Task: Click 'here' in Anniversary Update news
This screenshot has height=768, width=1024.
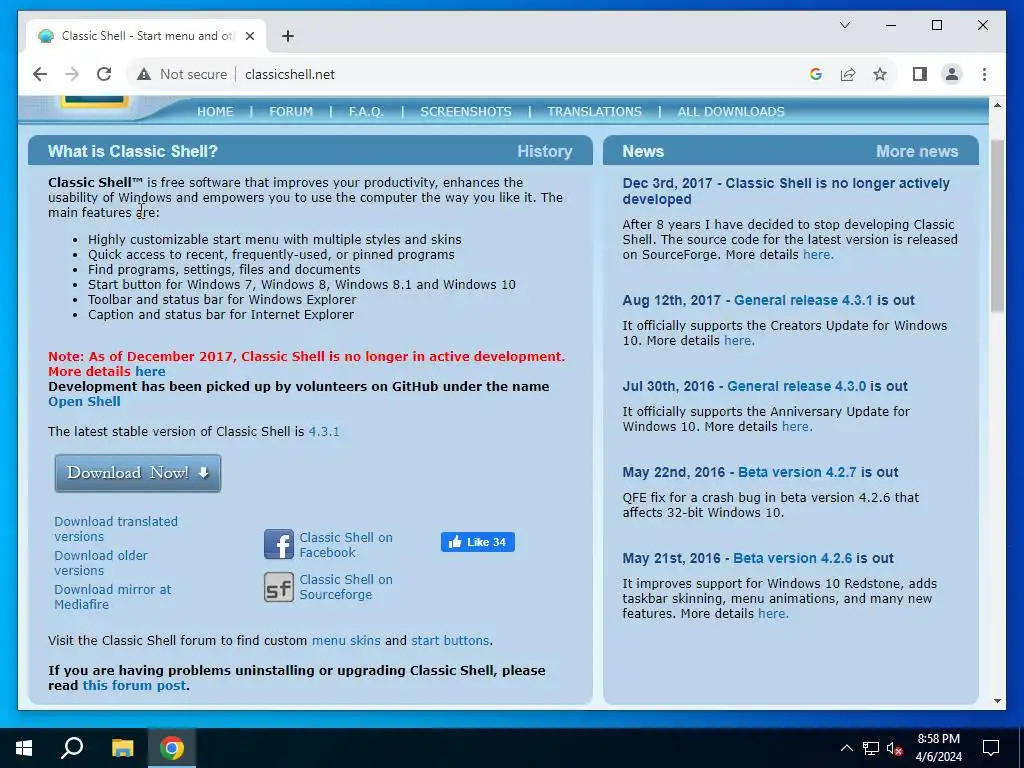Action: pos(796,427)
